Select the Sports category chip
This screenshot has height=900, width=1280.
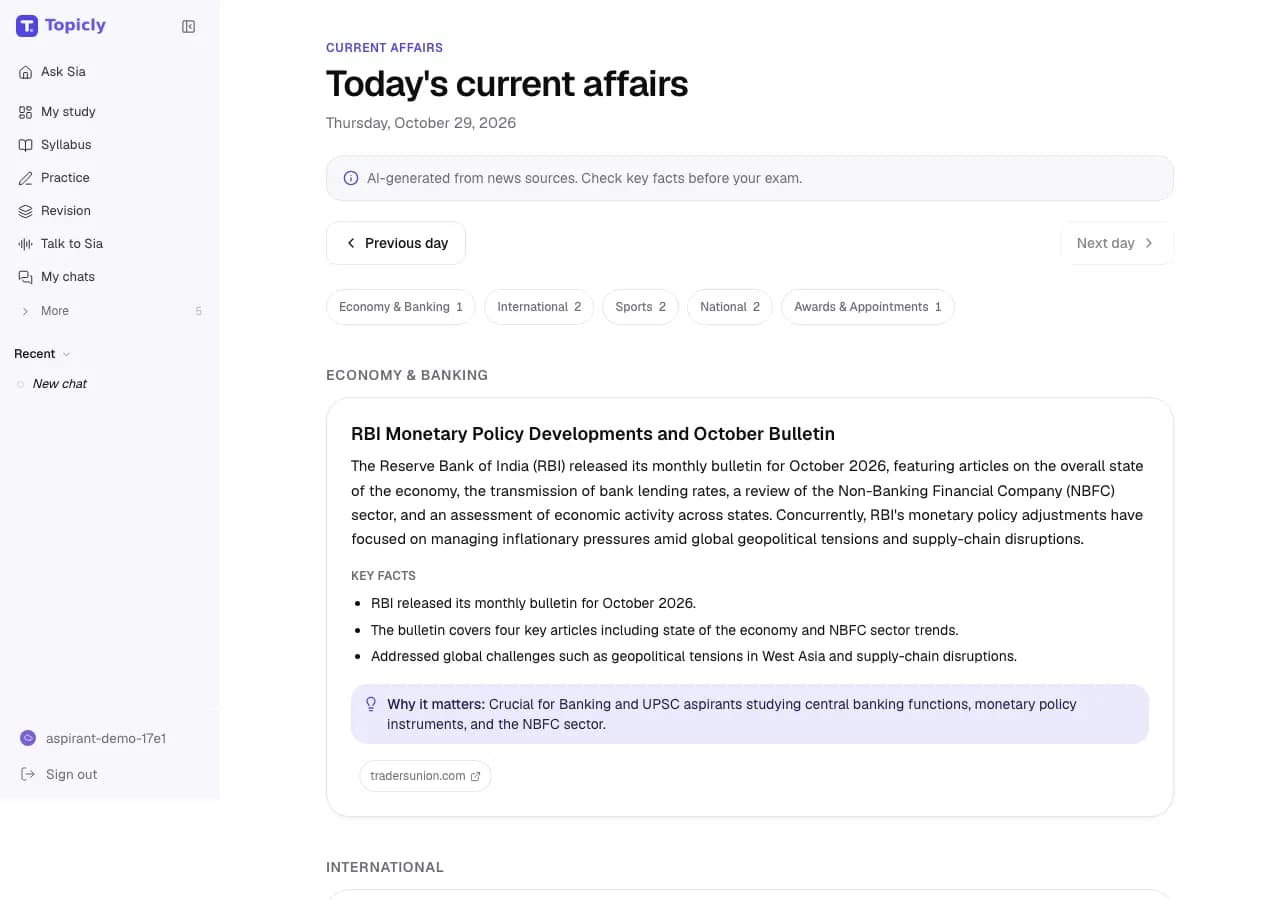pos(640,307)
